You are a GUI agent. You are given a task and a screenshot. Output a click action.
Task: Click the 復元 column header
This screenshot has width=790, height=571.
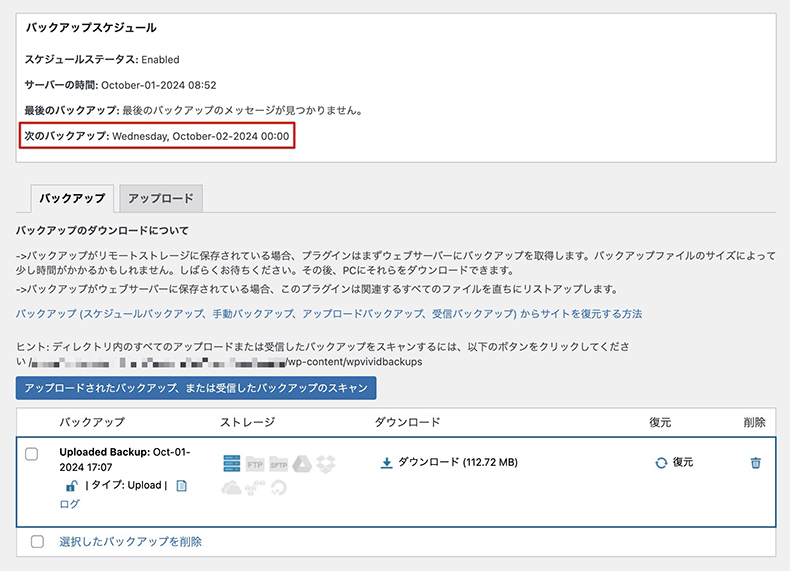point(660,422)
